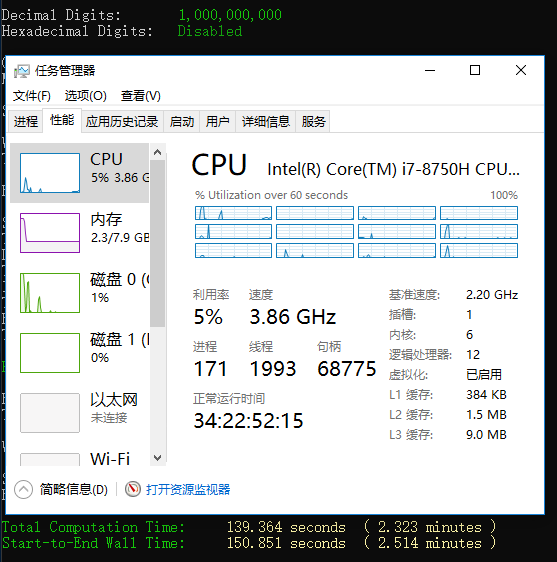
Task: Switch to the 应用历史记录 tab
Action: (x=122, y=122)
